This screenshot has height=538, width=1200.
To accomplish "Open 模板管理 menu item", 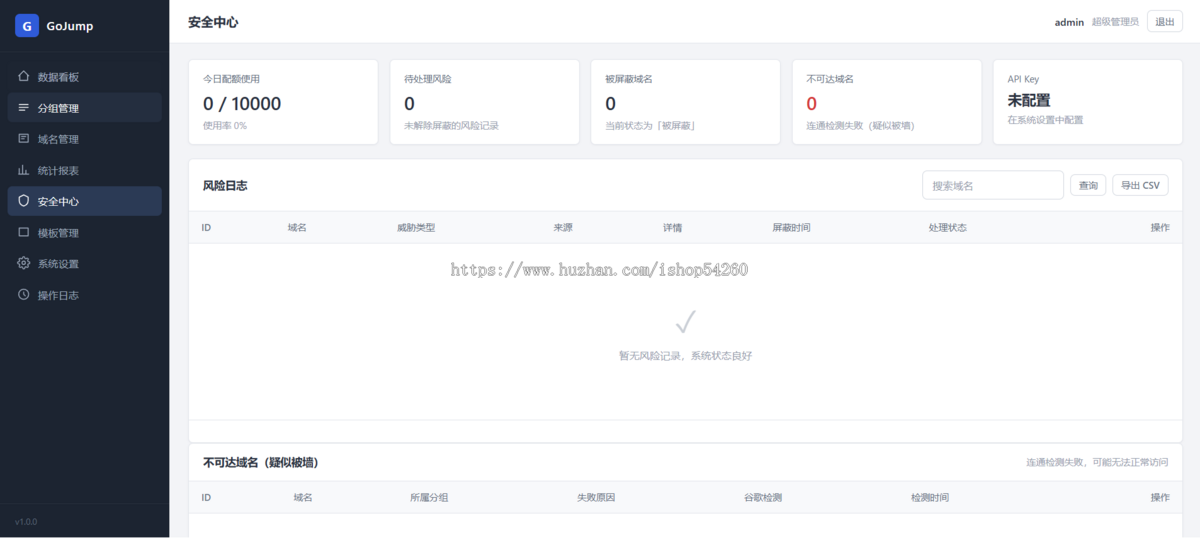I will click(84, 233).
